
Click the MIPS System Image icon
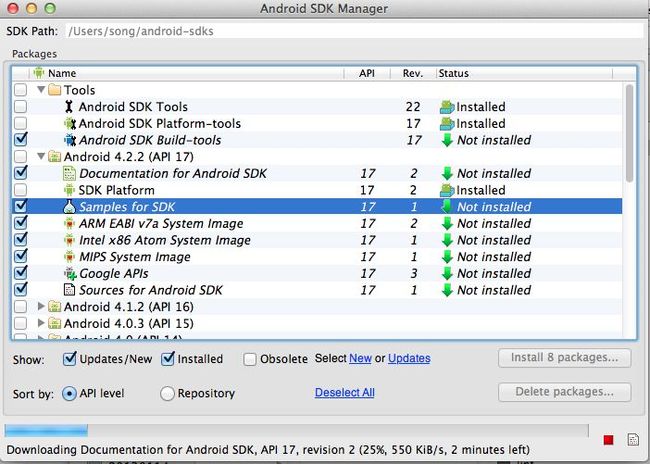69,257
